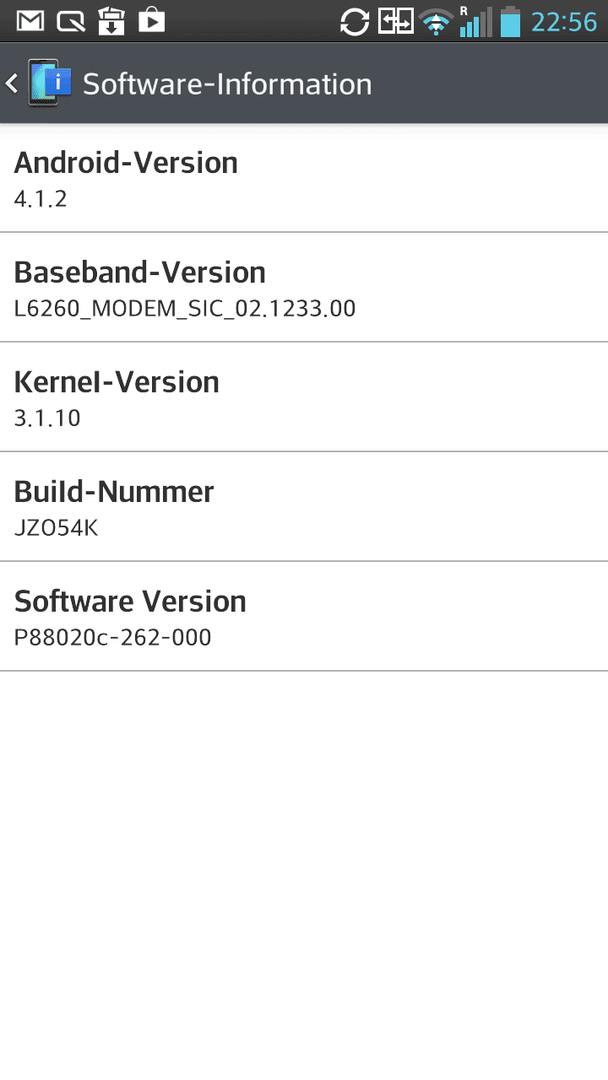Tap the Wi-Fi status icon
The image size is (608, 1080).
pyautogui.click(x=436, y=22)
